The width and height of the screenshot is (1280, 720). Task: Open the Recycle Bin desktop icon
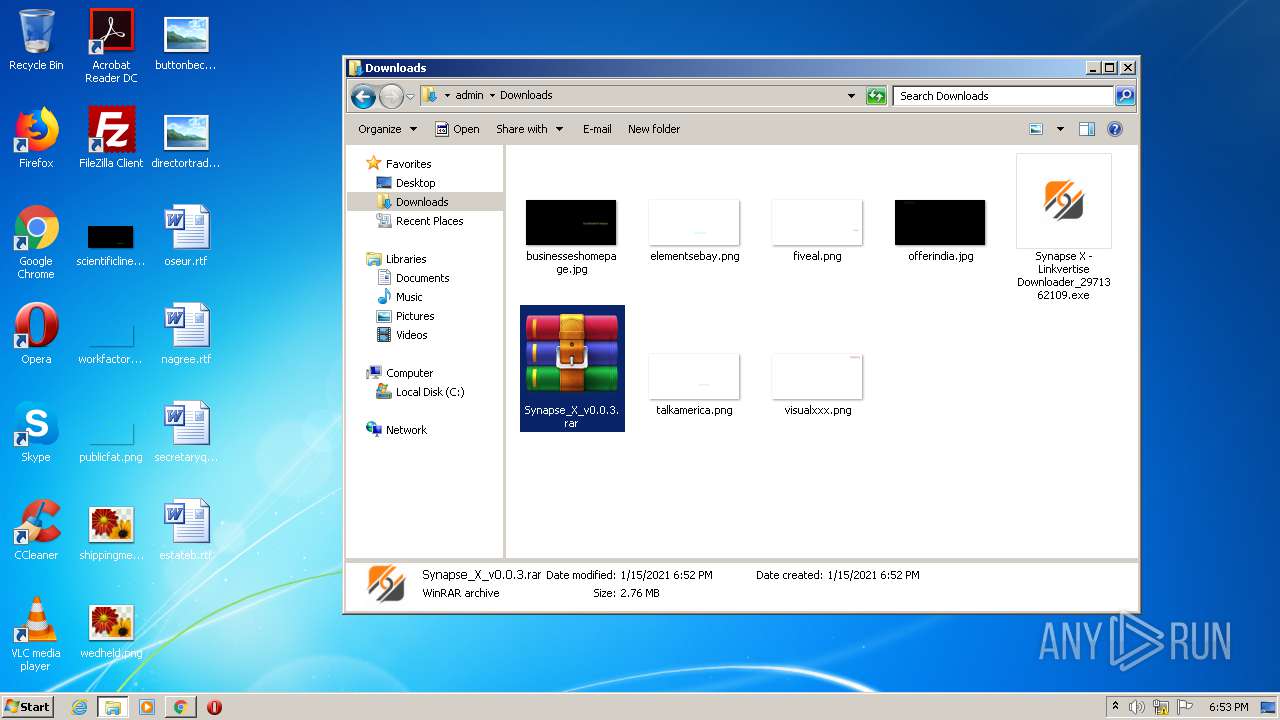pyautogui.click(x=36, y=41)
